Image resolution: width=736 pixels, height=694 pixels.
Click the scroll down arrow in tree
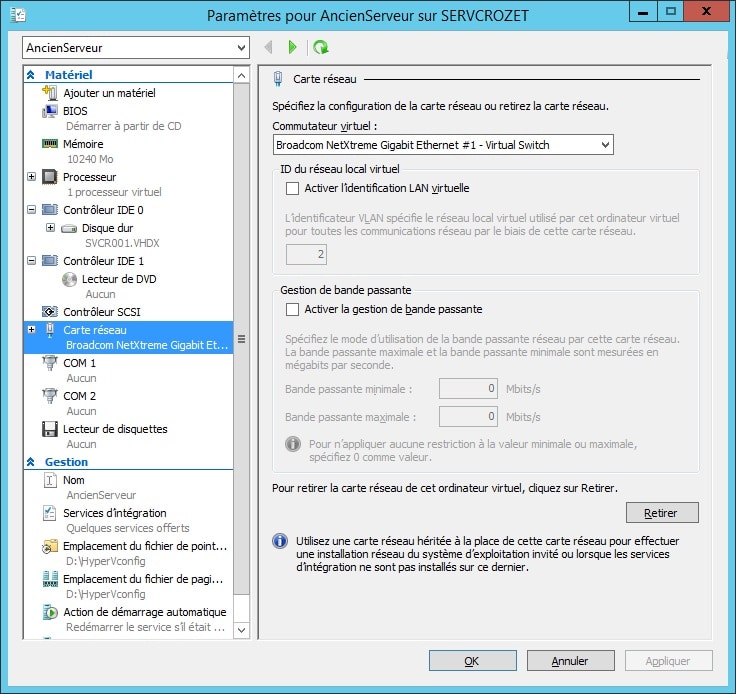[x=241, y=630]
